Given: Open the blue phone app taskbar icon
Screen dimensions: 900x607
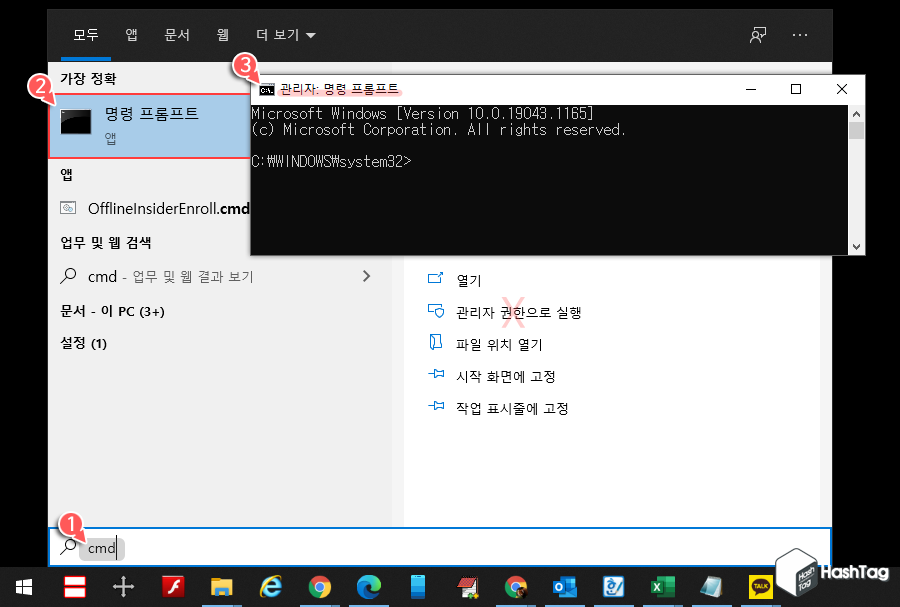Looking at the screenshot, I should coord(418,587).
